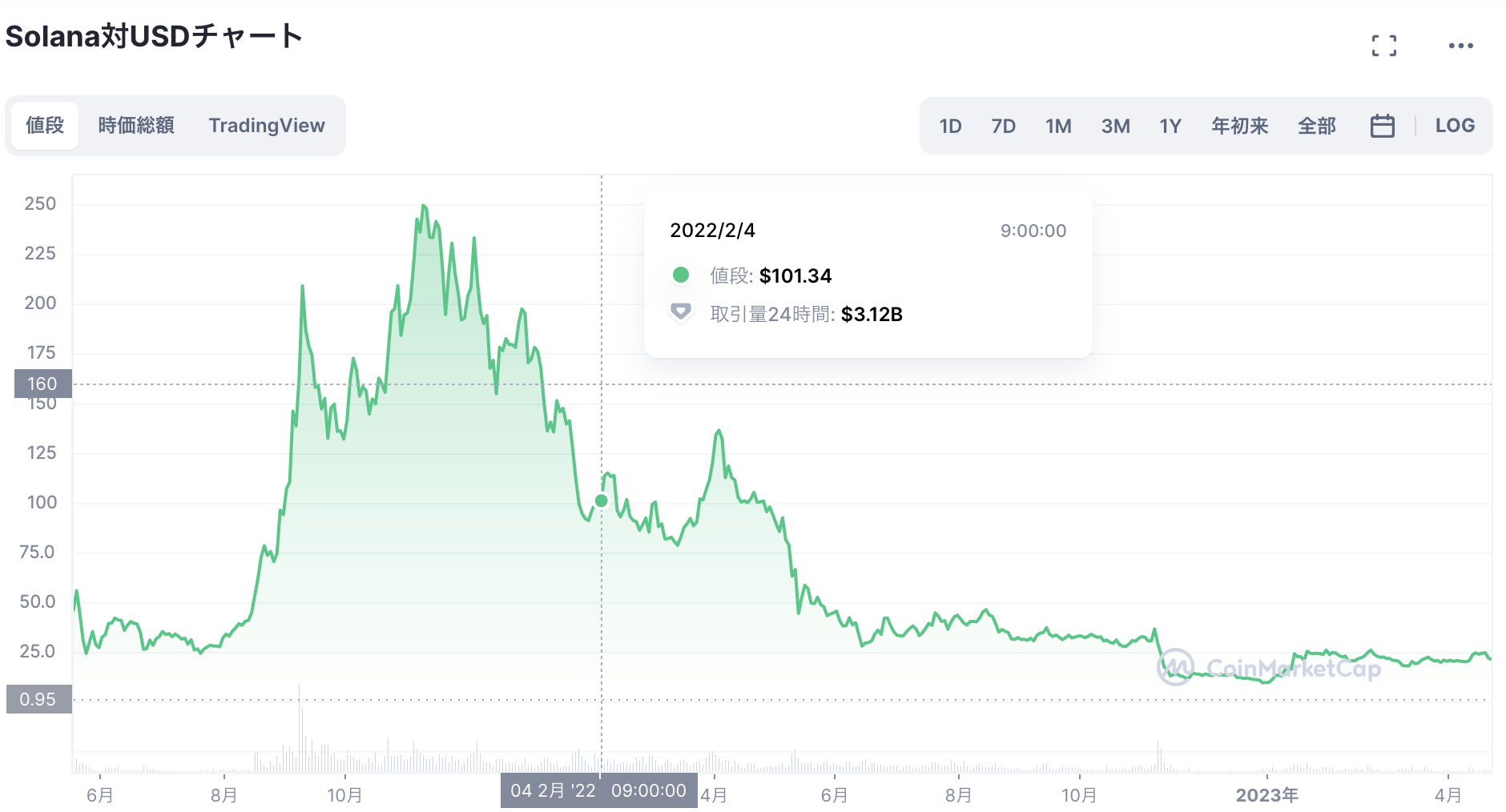The width and height of the screenshot is (1506, 812).
Task: Click the 04 2月 '22 09:00:00 date label
Action: click(x=598, y=790)
